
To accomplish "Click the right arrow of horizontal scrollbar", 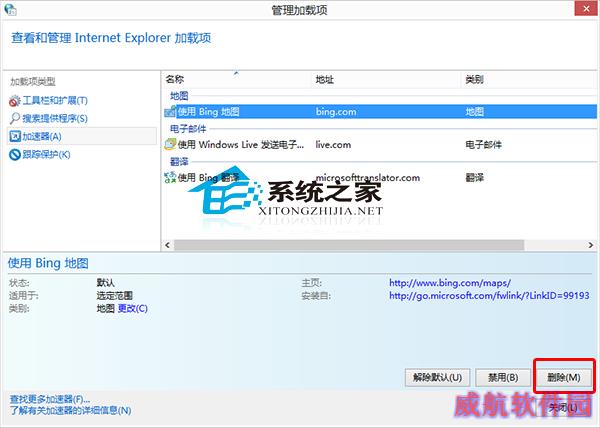I will 591,245.
